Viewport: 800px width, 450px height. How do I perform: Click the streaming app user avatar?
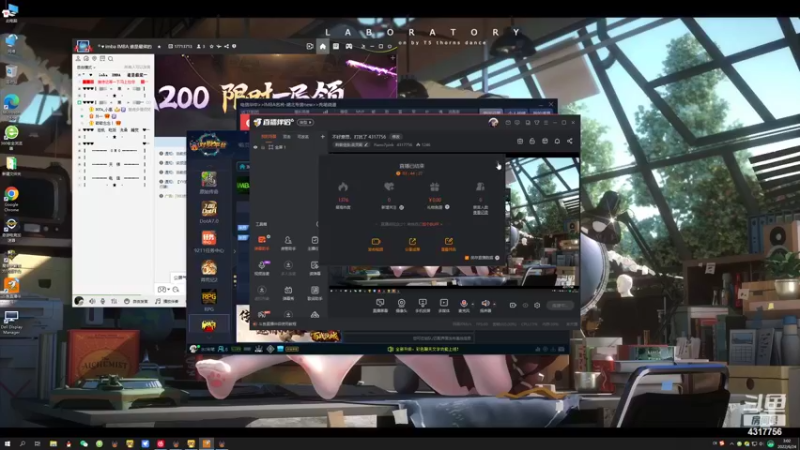(493, 122)
